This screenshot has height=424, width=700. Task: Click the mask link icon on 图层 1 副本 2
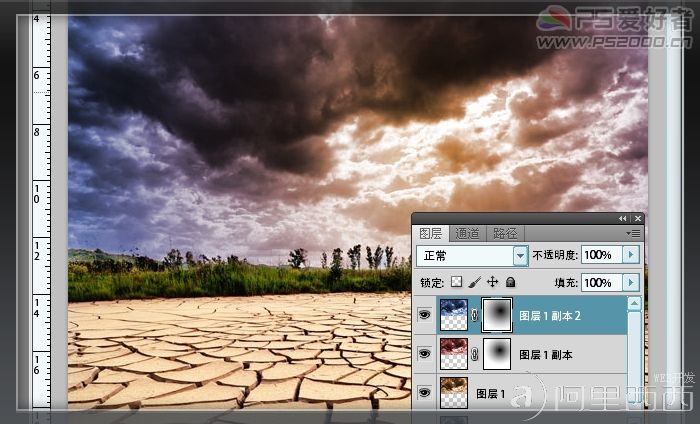point(475,315)
